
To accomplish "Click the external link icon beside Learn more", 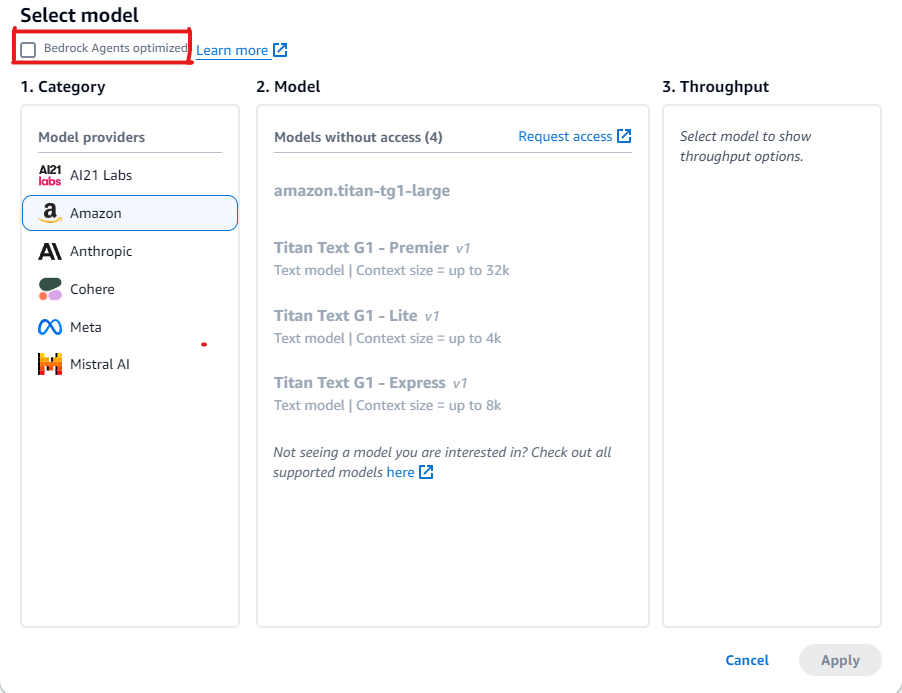I will point(279,49).
